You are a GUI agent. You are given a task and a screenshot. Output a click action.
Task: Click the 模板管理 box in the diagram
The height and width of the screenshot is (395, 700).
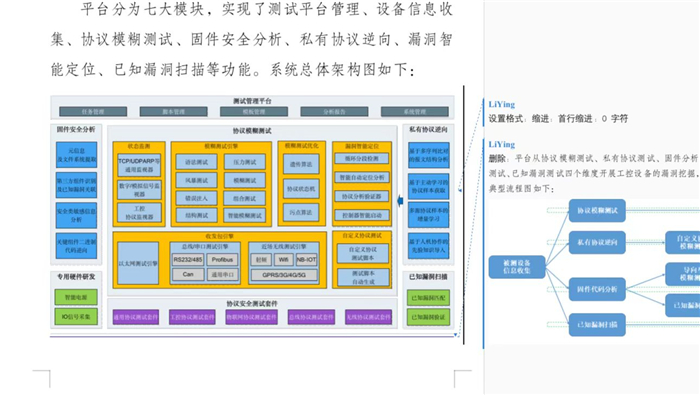click(x=254, y=112)
